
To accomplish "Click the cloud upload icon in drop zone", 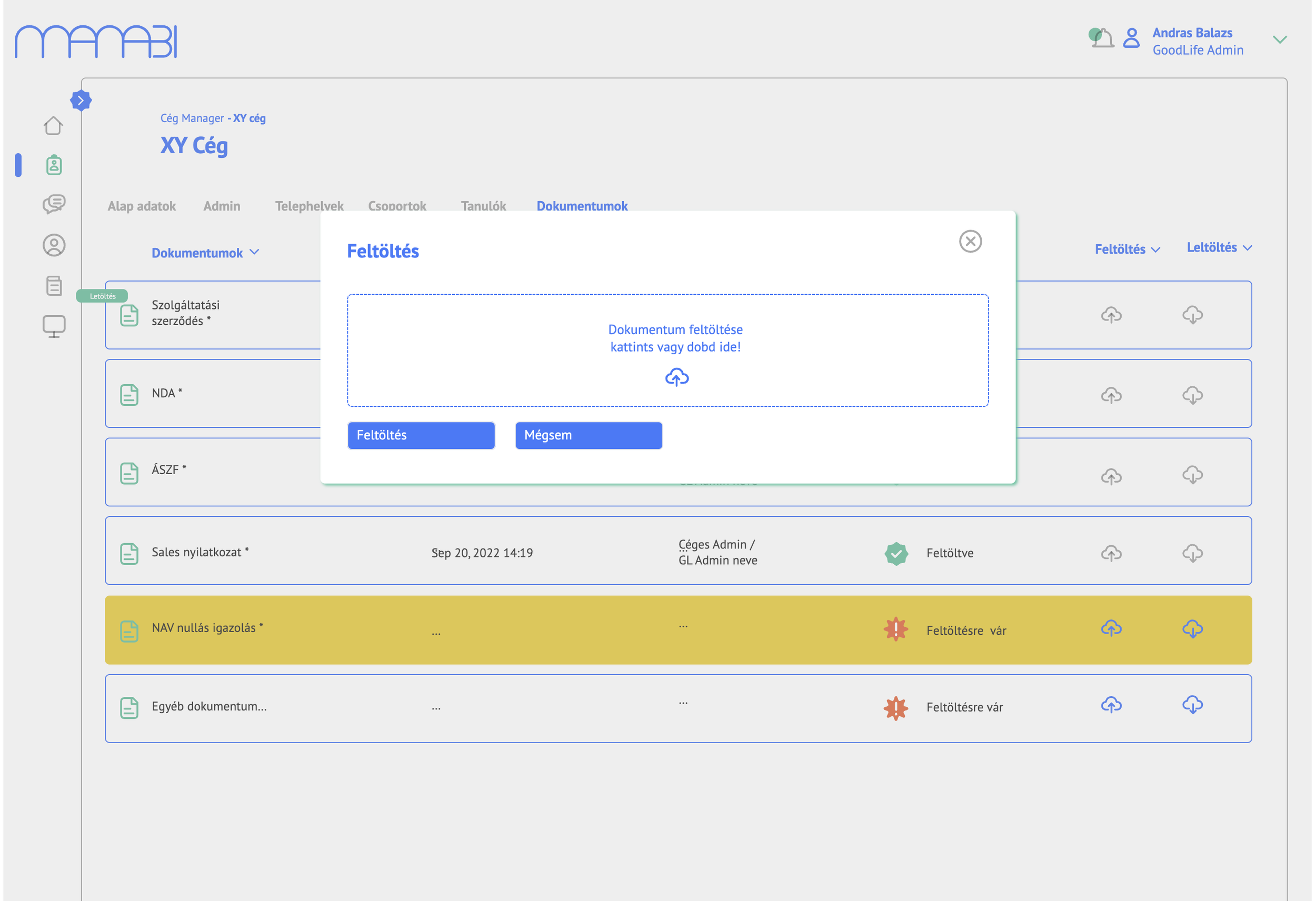I will click(676, 377).
